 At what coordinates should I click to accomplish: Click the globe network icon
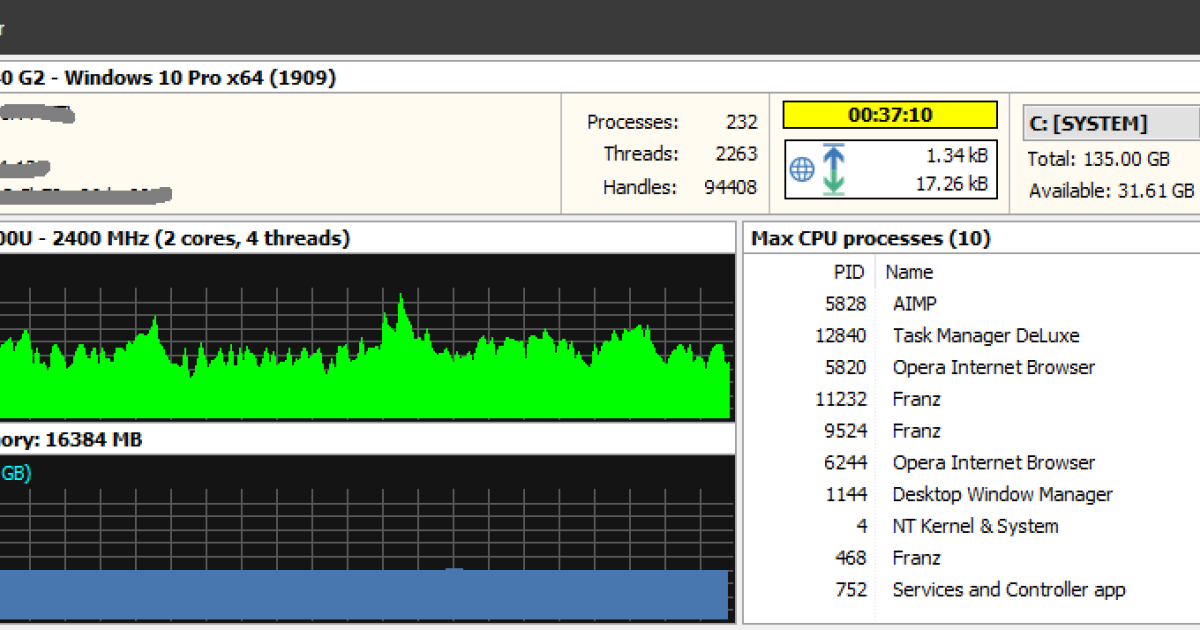click(x=802, y=168)
